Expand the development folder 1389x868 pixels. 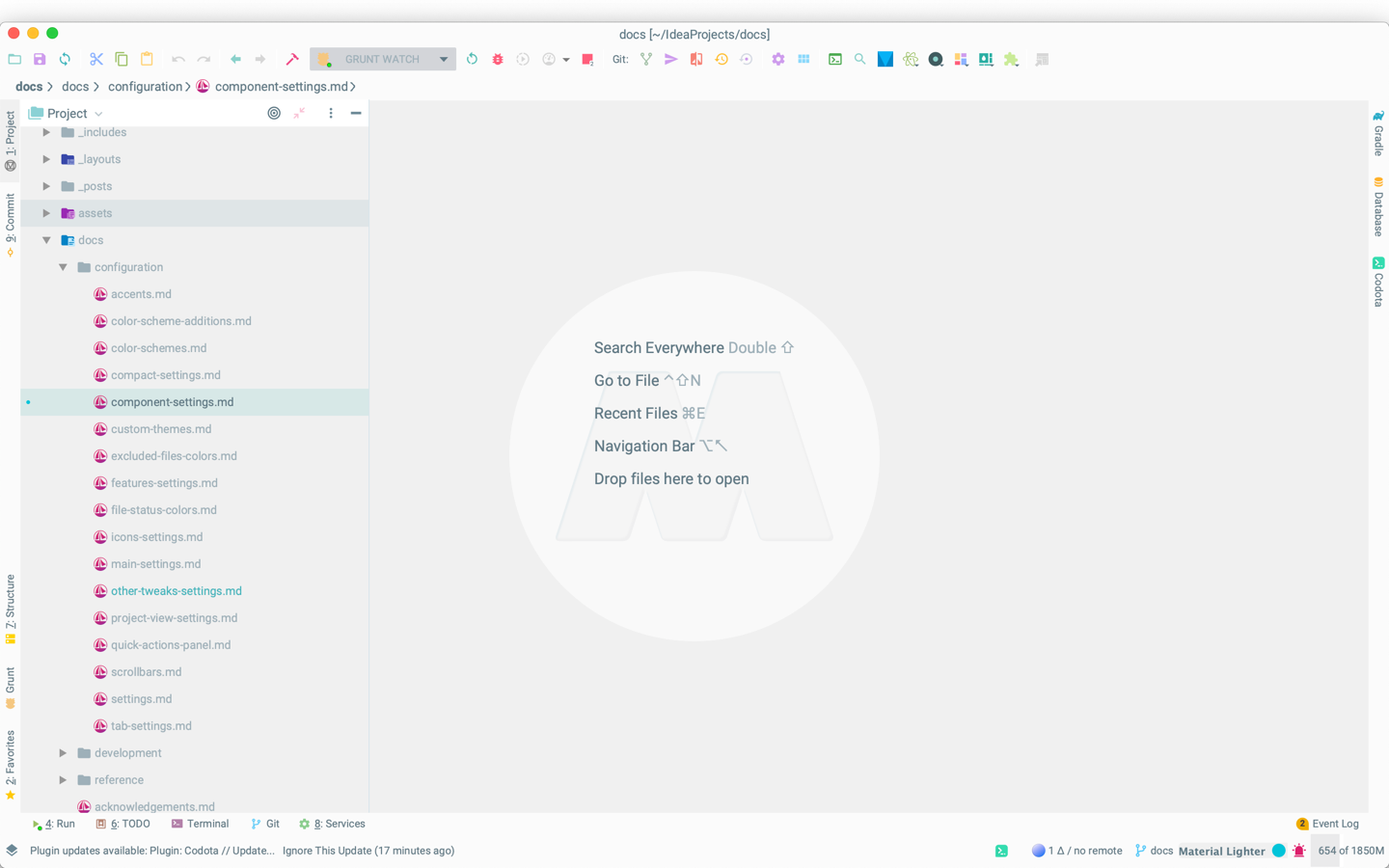tap(62, 752)
